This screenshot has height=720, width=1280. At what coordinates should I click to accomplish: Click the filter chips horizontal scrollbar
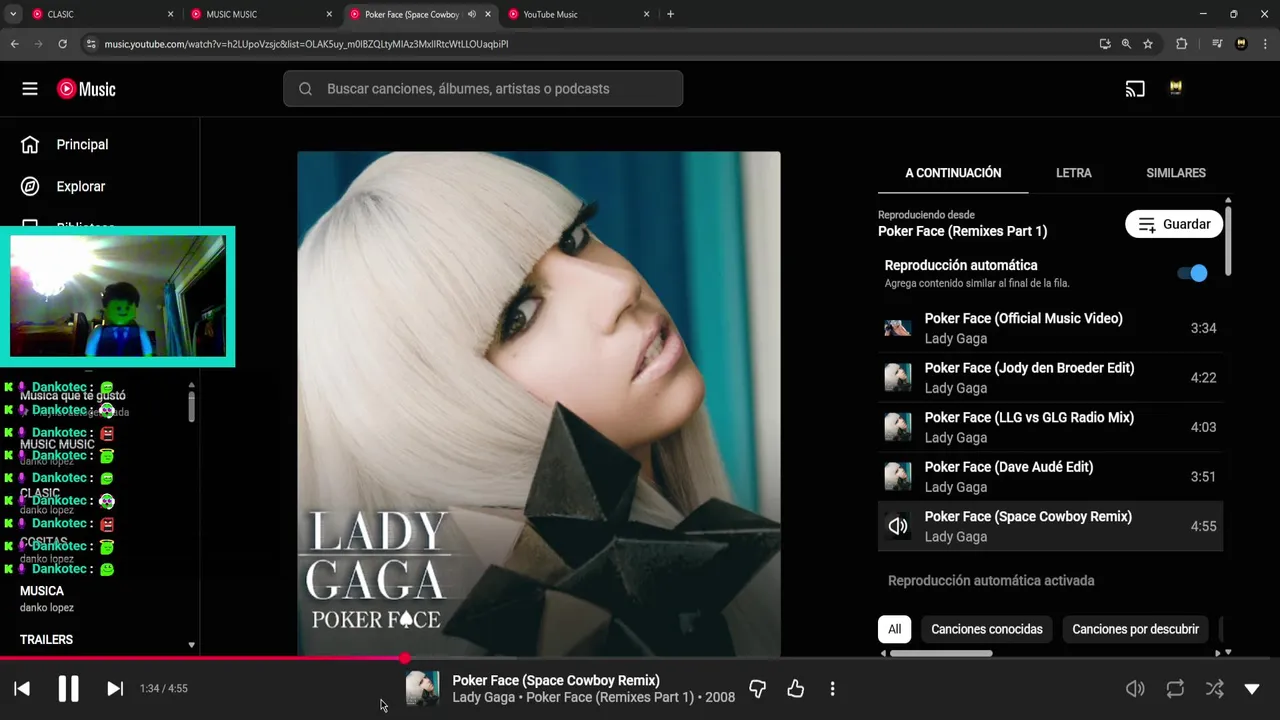tap(941, 653)
